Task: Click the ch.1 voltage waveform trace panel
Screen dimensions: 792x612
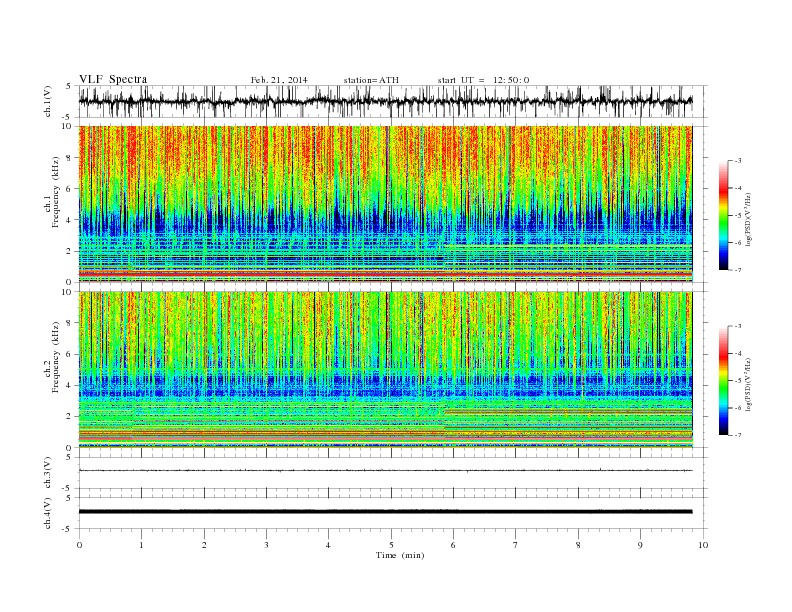Action: tap(393, 101)
